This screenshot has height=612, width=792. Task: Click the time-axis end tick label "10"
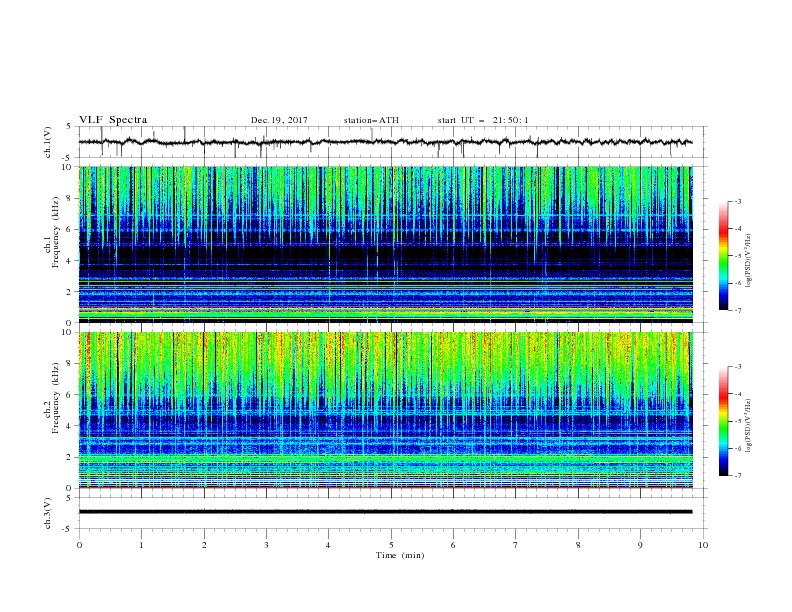(703, 545)
